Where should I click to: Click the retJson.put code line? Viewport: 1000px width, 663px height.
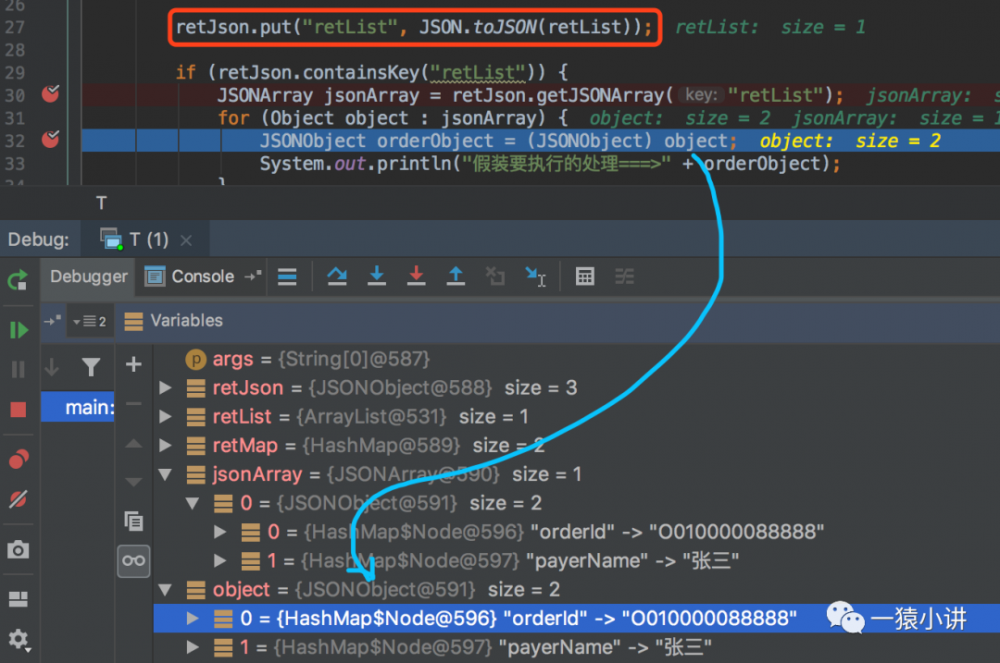click(x=415, y=27)
